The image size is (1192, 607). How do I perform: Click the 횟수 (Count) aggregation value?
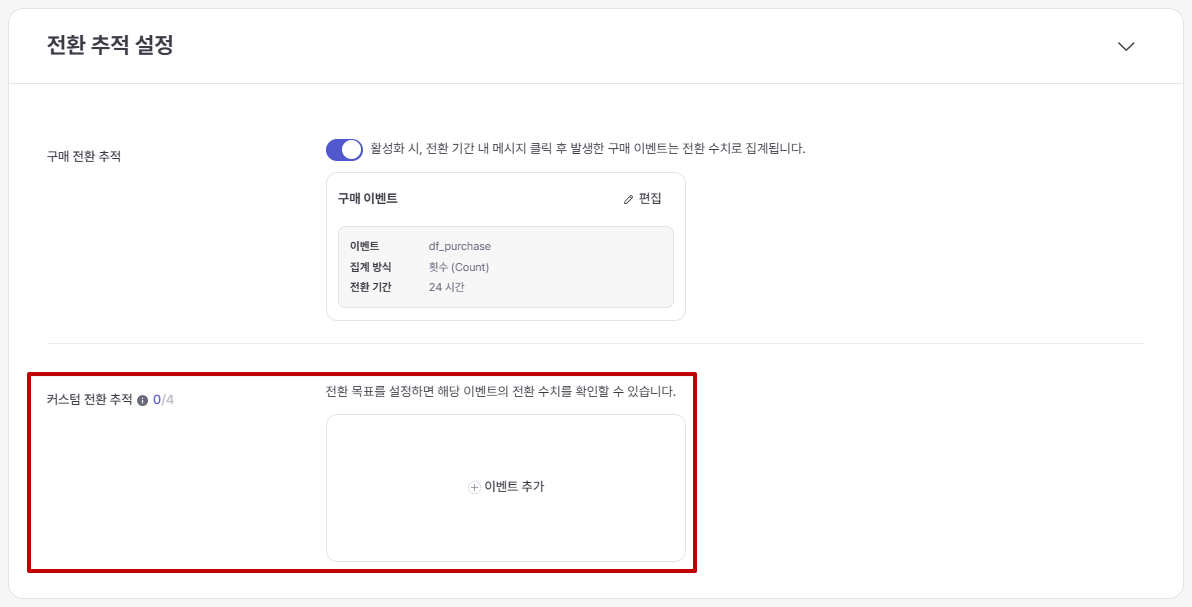point(458,267)
